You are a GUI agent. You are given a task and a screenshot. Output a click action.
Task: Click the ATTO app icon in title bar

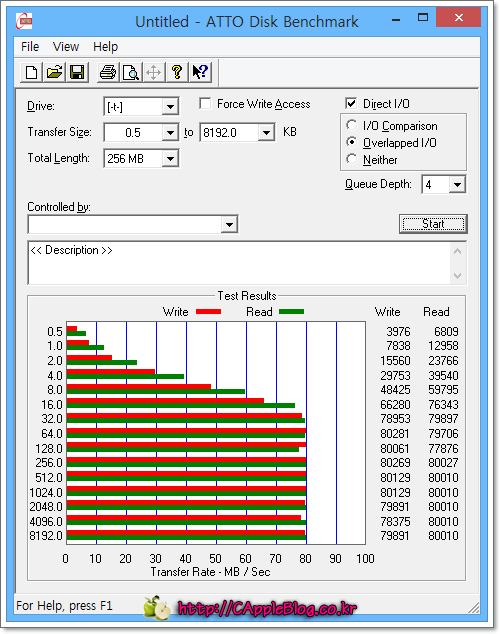(x=24, y=21)
